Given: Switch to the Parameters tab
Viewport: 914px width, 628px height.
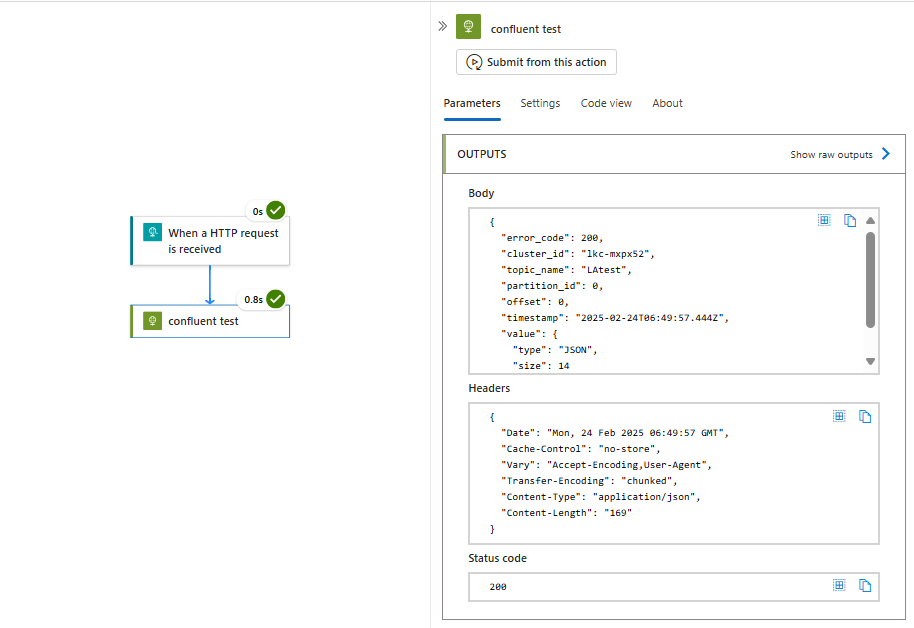Looking at the screenshot, I should pyautogui.click(x=472, y=103).
